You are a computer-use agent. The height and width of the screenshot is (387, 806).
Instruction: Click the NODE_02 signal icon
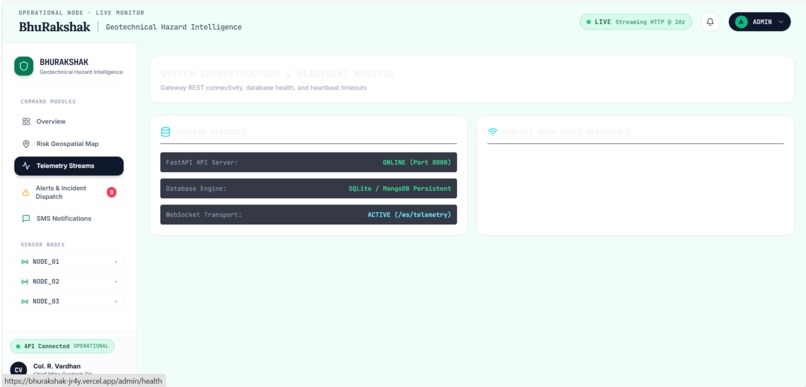tap(24, 282)
